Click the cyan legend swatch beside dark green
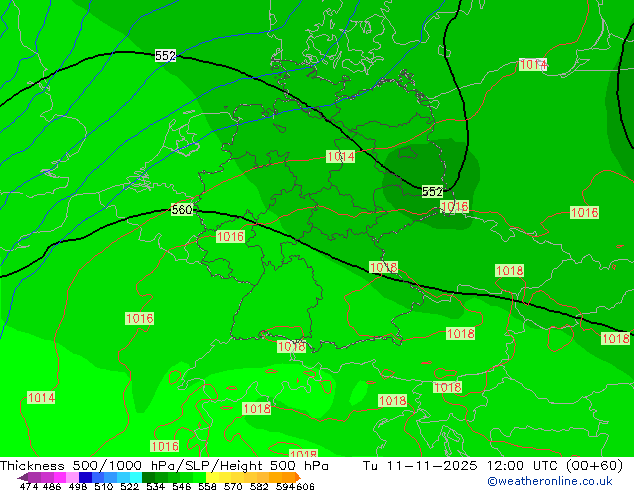 pos(136,477)
